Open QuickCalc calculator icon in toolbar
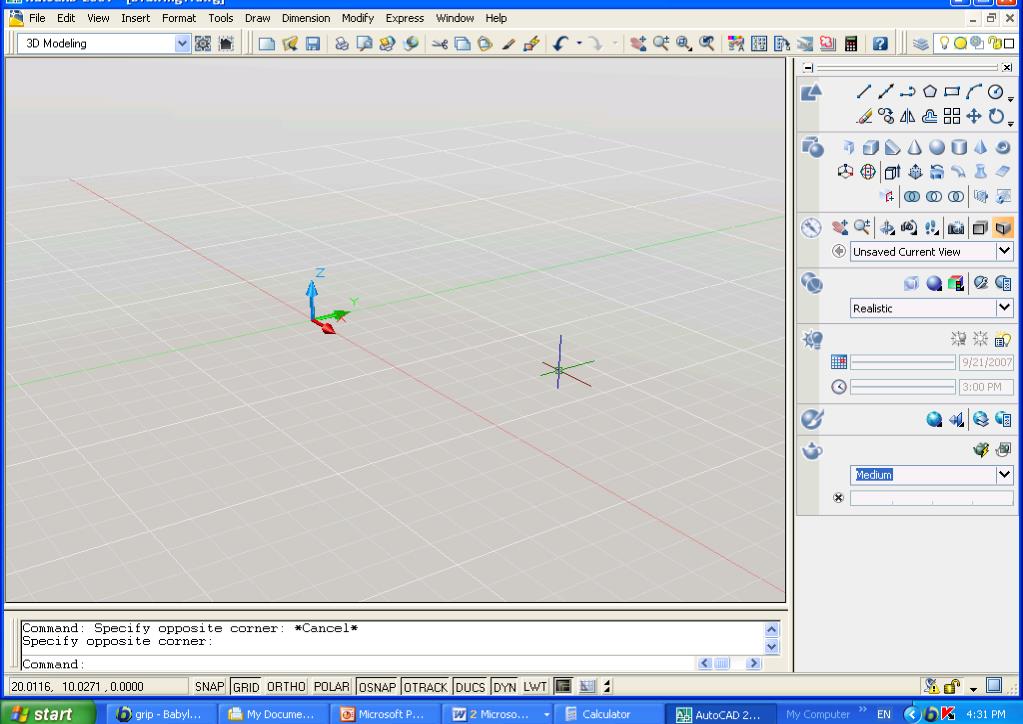Viewport: 1023px width, 724px height. (x=851, y=44)
